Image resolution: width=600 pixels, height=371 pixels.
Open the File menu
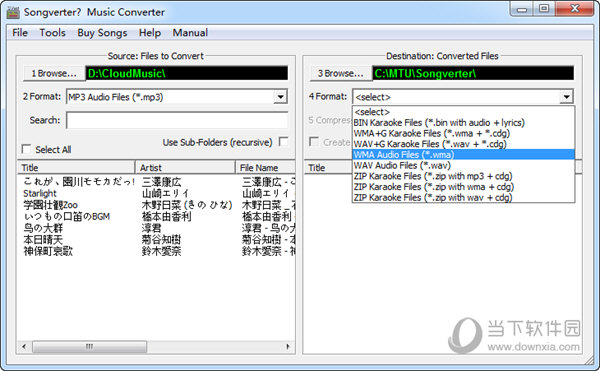20,33
